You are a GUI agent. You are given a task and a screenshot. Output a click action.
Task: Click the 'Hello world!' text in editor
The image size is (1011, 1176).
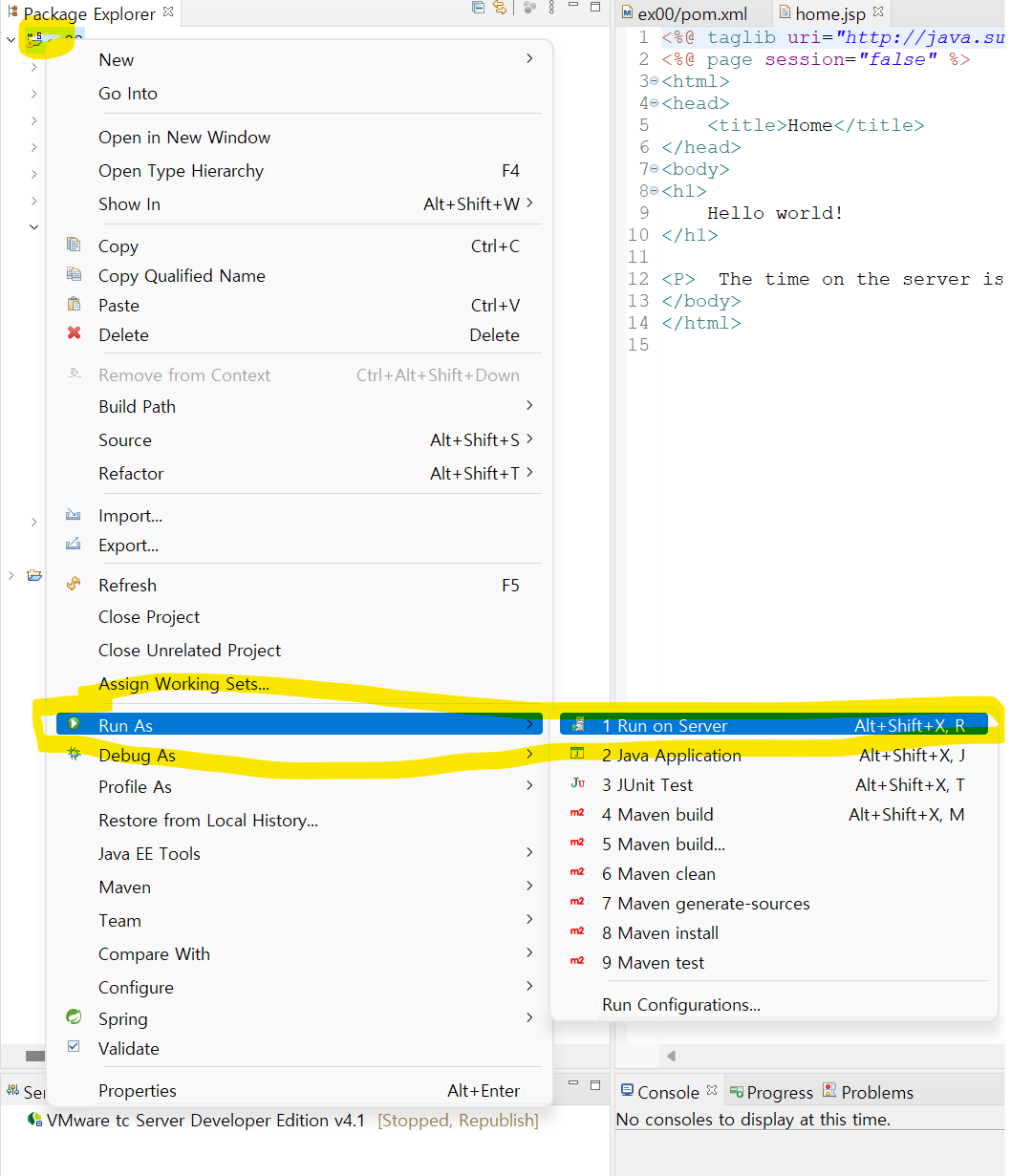775,213
